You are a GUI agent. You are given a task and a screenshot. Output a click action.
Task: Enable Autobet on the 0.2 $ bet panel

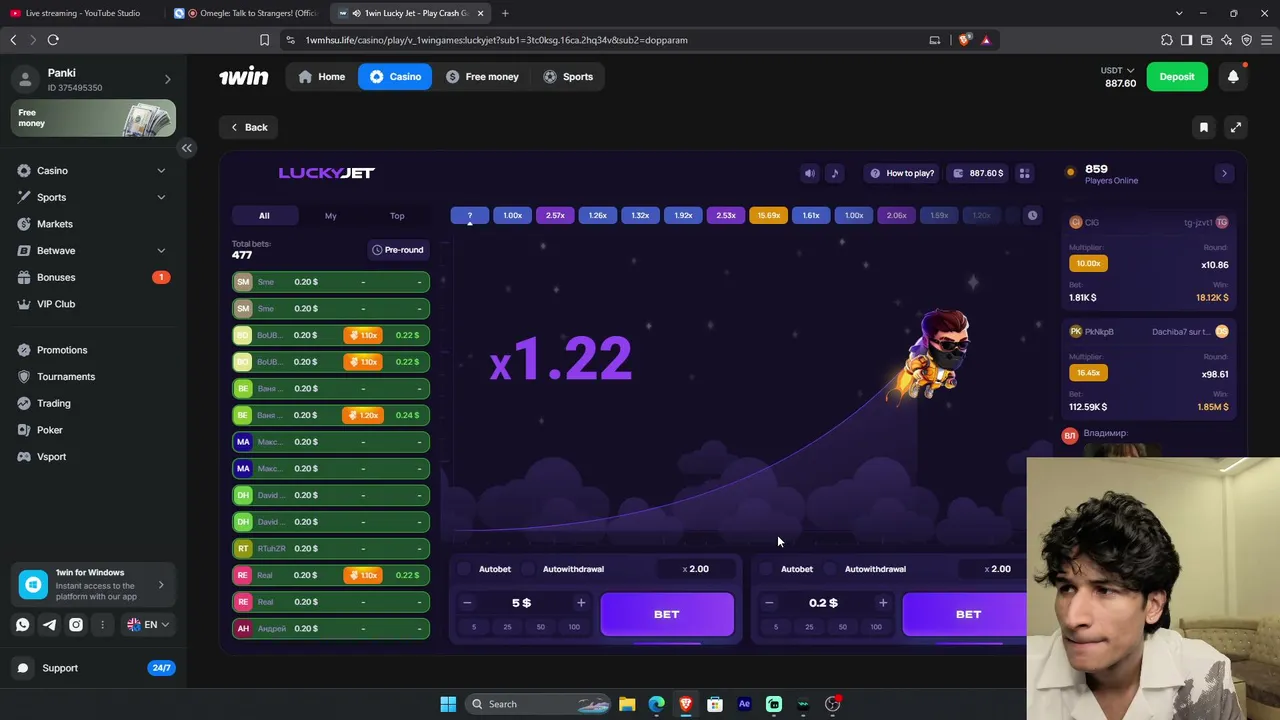click(x=766, y=569)
